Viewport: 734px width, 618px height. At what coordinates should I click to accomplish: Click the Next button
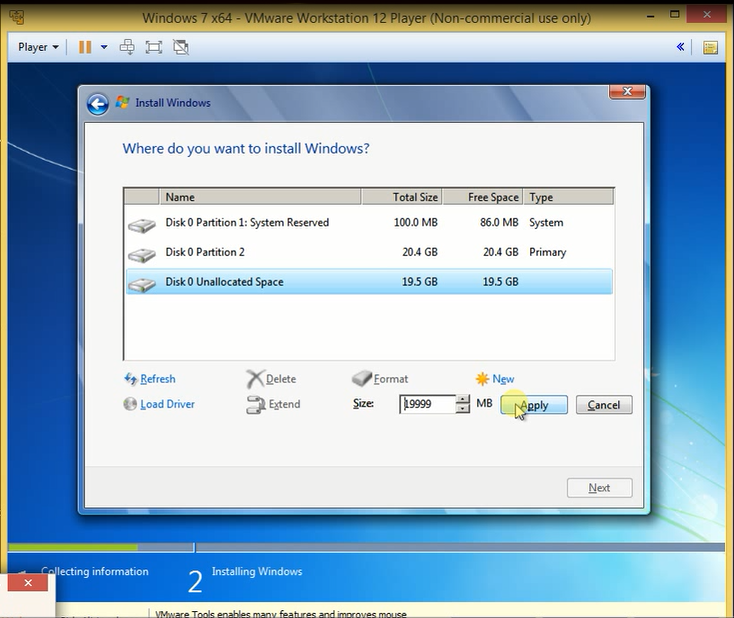tap(599, 488)
